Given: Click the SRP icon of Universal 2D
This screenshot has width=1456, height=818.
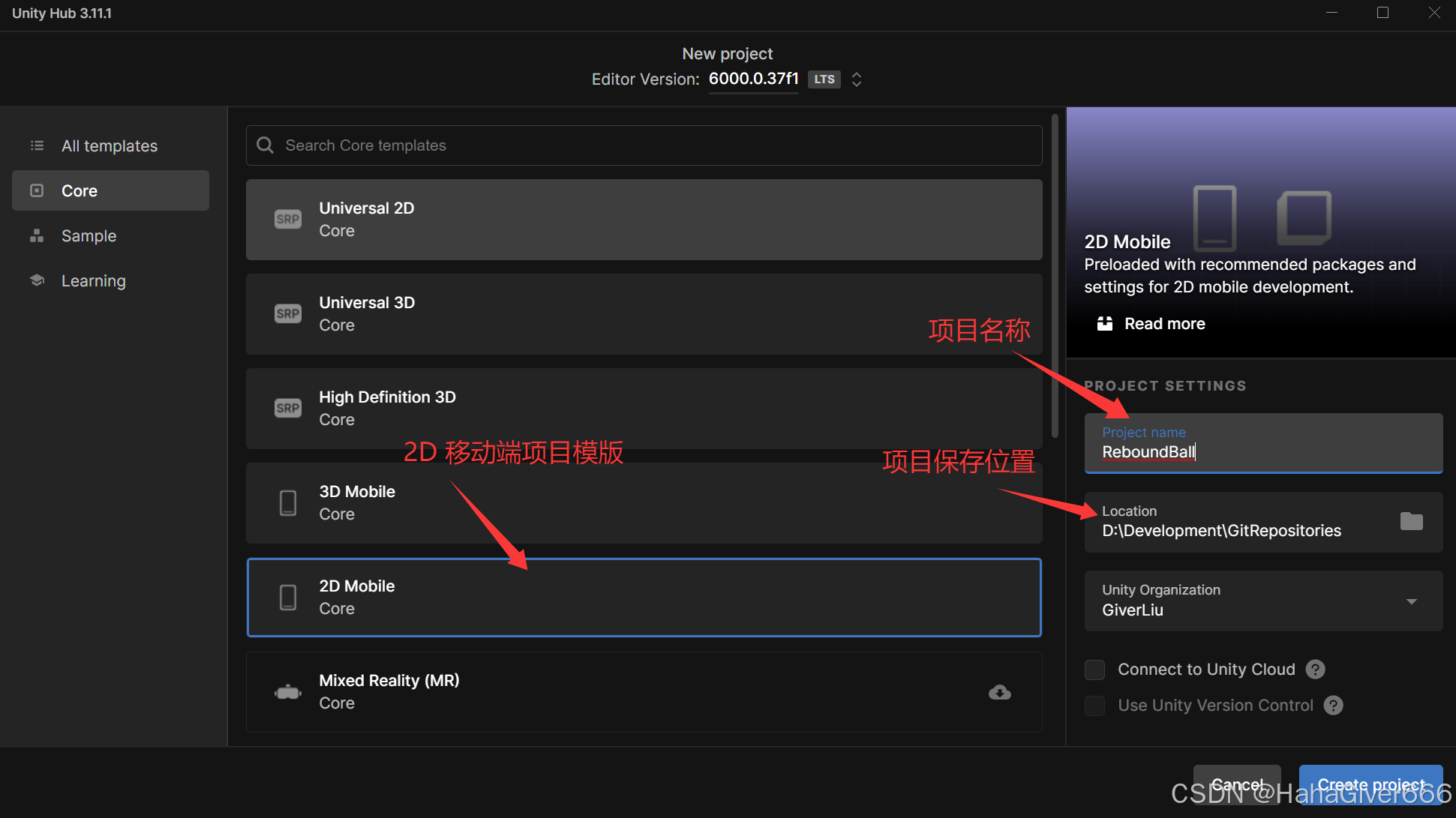Looking at the screenshot, I should (288, 219).
